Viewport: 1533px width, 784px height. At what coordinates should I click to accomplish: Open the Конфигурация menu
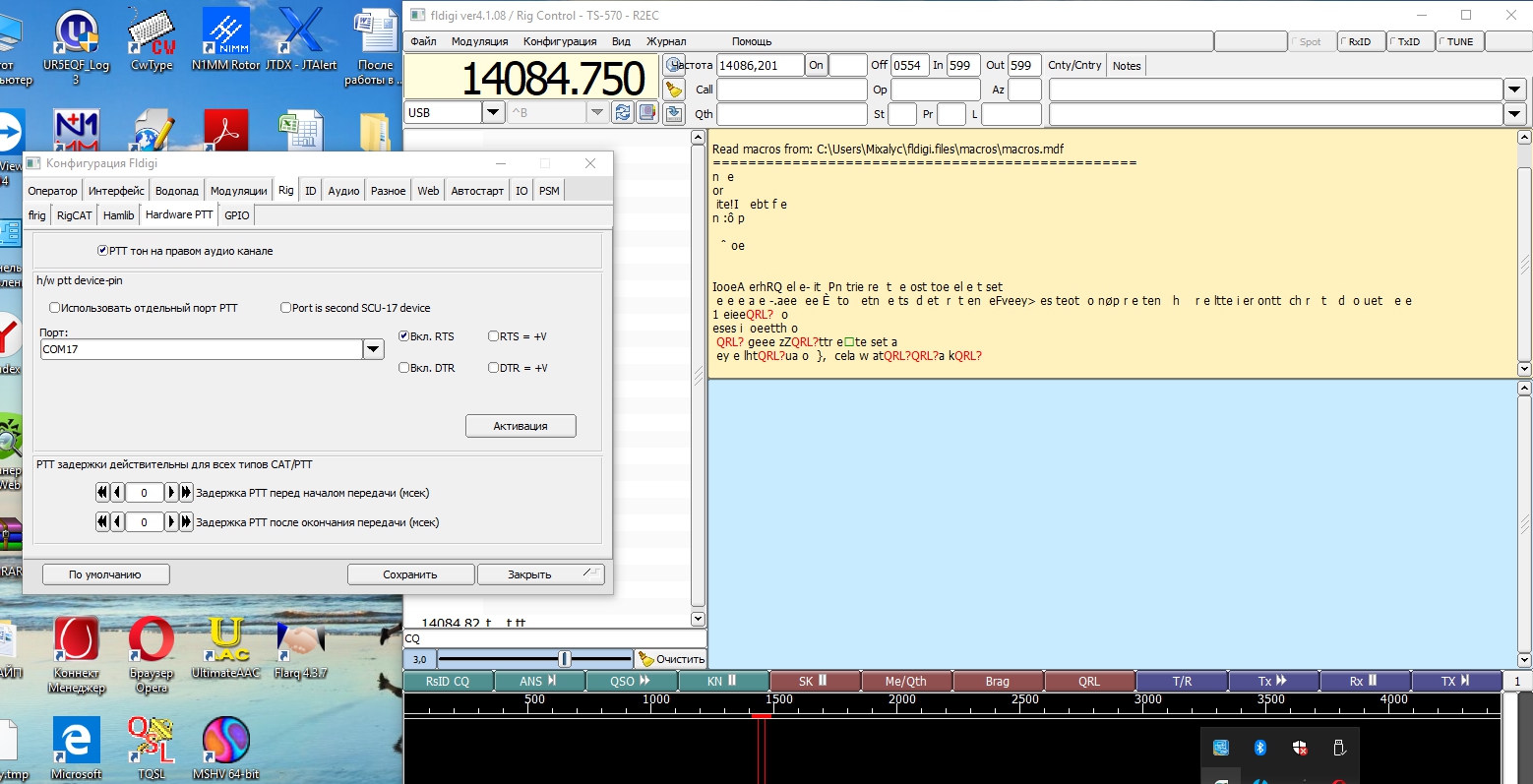(560, 41)
